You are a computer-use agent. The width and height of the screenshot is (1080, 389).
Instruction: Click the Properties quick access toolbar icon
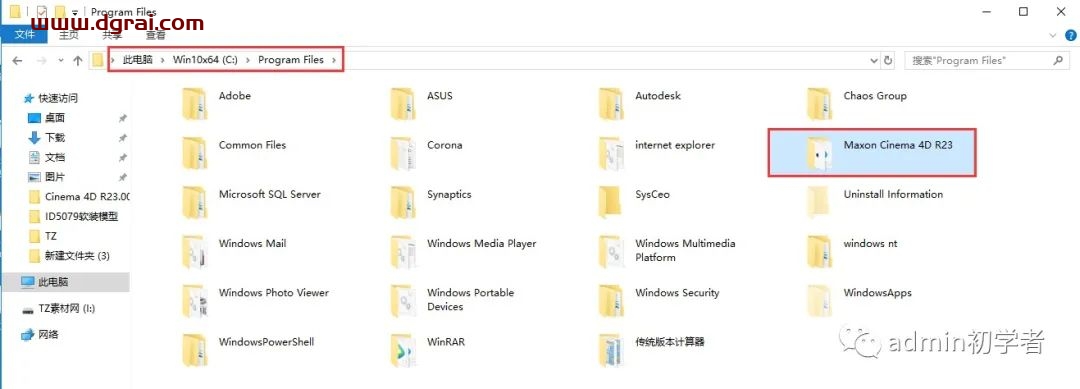pyautogui.click(x=42, y=12)
